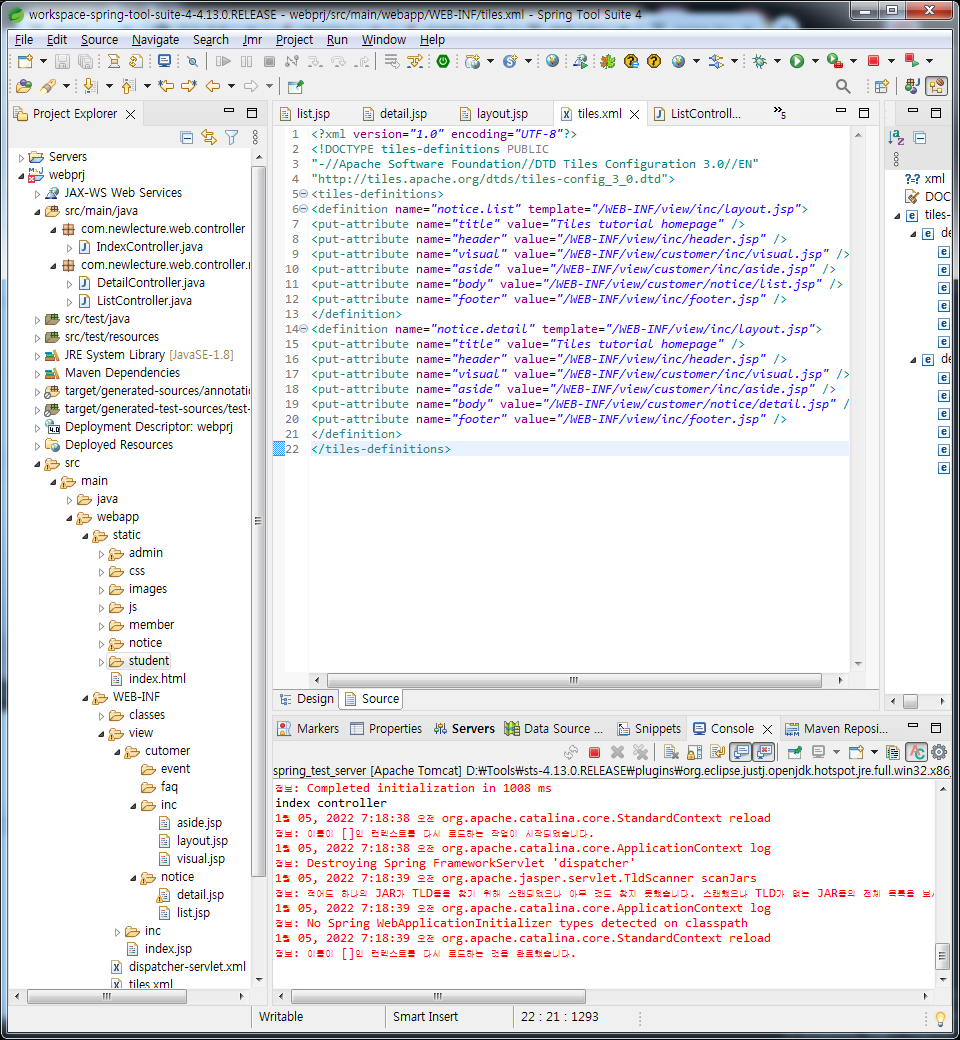
Task: Click the Project Explorer vertical scrollbar
Action: tap(259, 521)
